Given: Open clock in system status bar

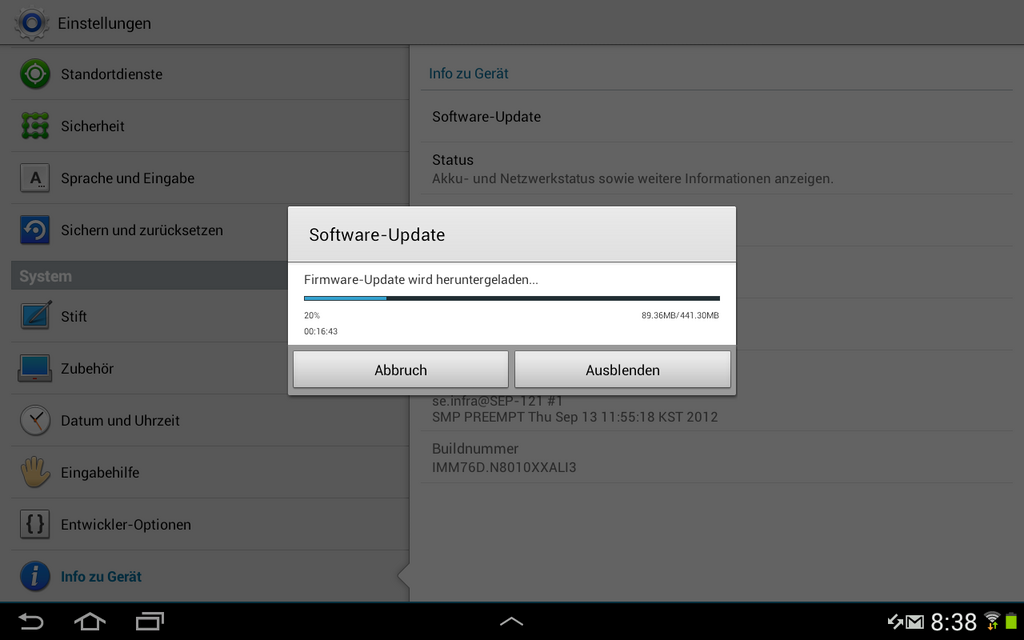Looking at the screenshot, I should point(953,621).
